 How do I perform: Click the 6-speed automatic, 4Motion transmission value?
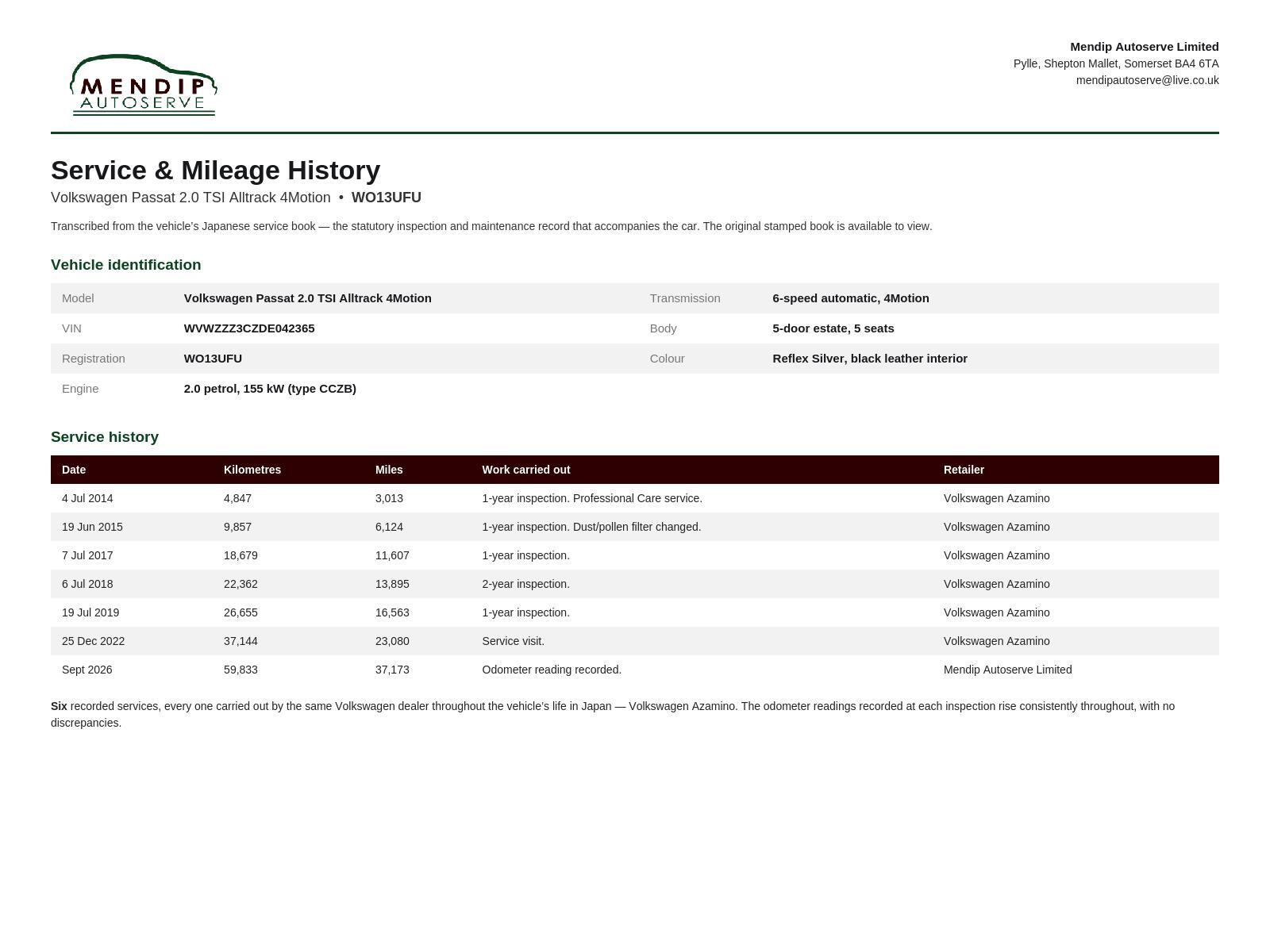coord(851,298)
